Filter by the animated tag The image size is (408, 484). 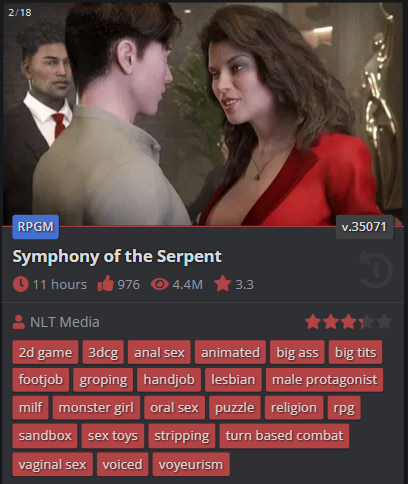[x=230, y=352]
